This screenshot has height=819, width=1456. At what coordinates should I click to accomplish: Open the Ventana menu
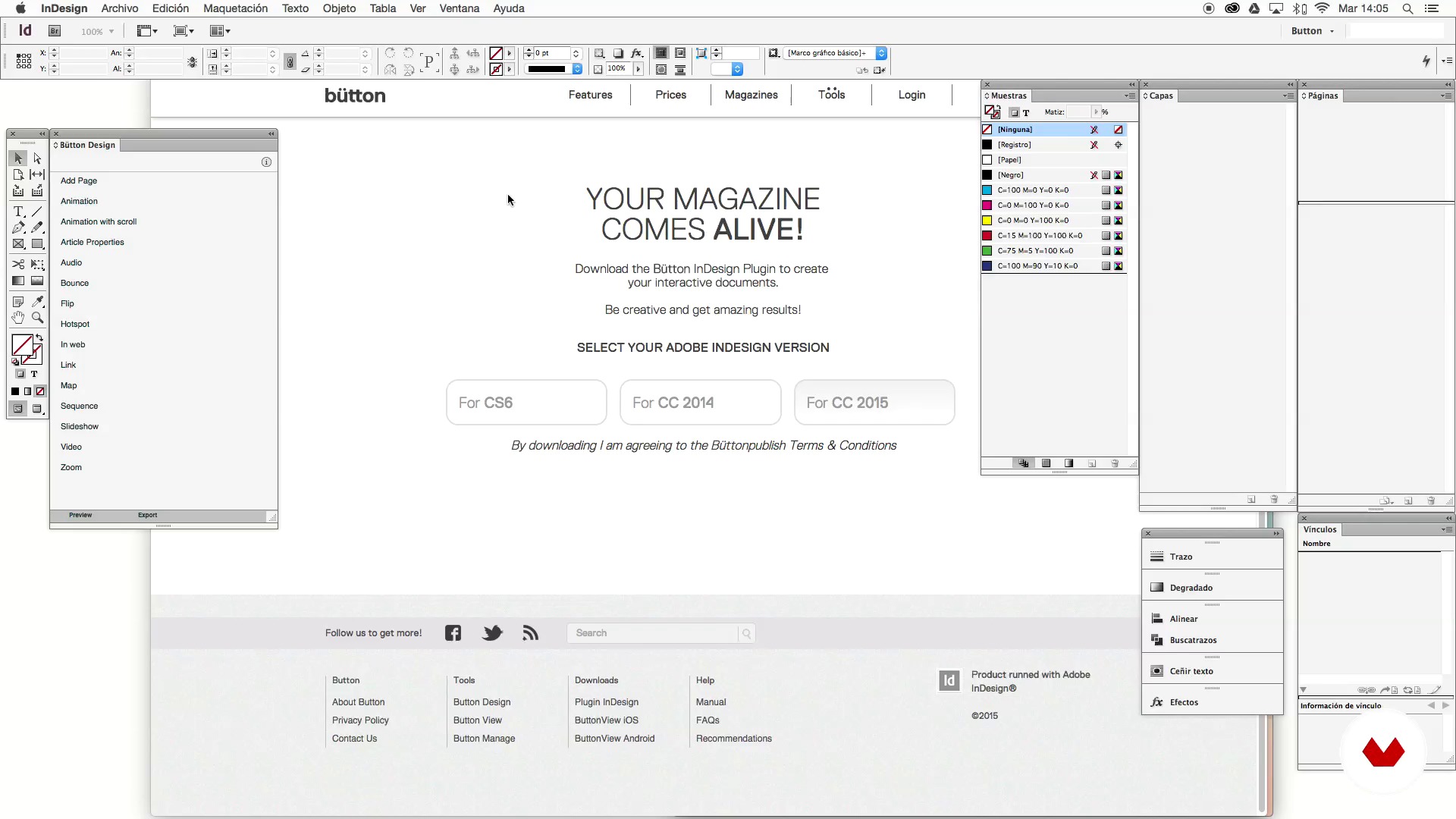pyautogui.click(x=460, y=8)
